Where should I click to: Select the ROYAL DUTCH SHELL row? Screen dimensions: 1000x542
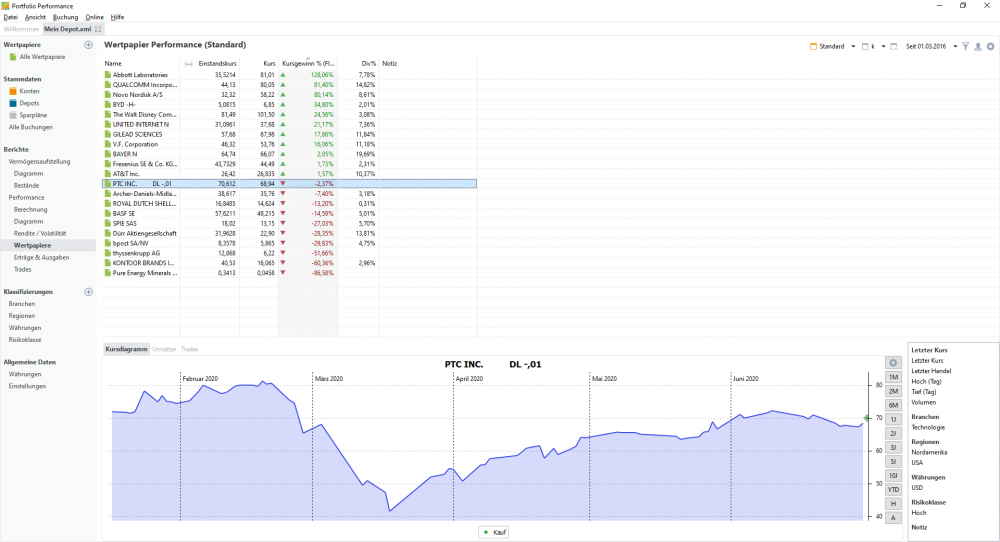[290, 203]
